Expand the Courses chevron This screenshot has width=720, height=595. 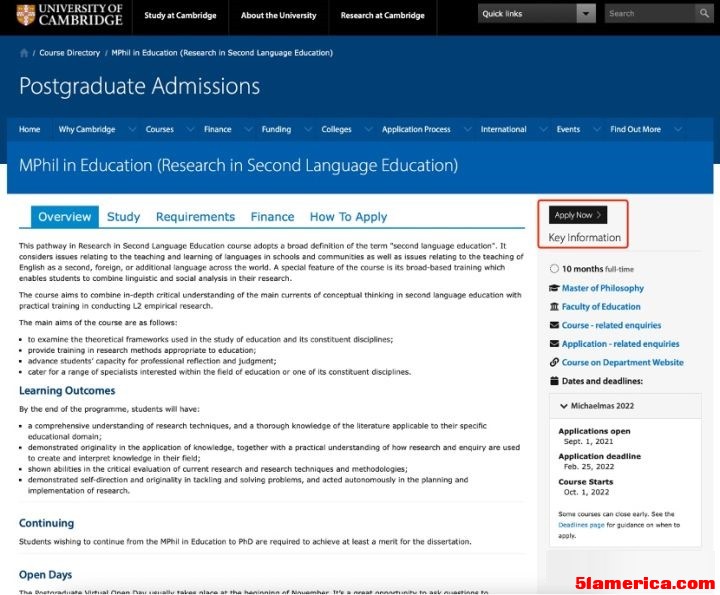point(190,129)
